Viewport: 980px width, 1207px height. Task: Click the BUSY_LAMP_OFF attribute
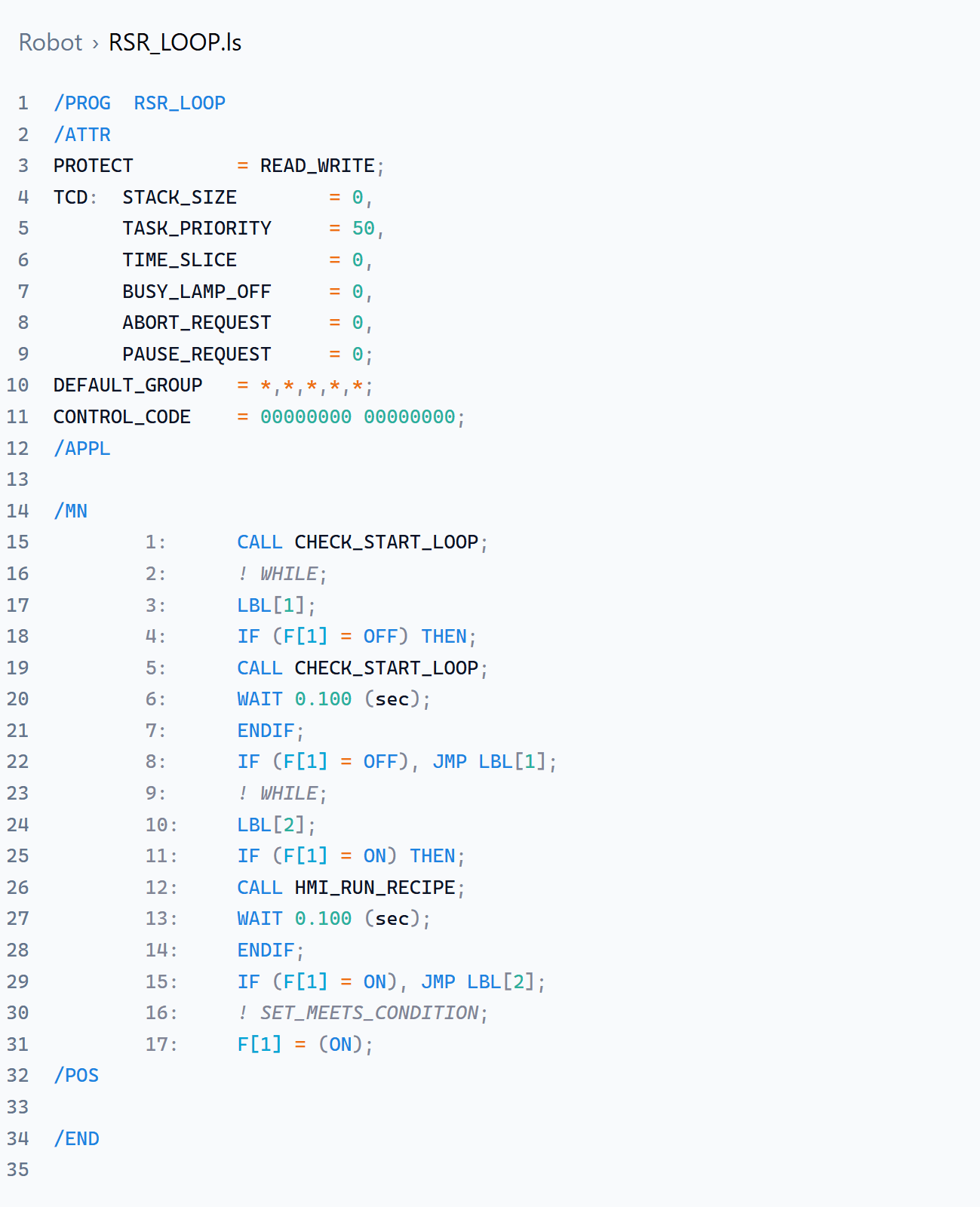tap(197, 292)
